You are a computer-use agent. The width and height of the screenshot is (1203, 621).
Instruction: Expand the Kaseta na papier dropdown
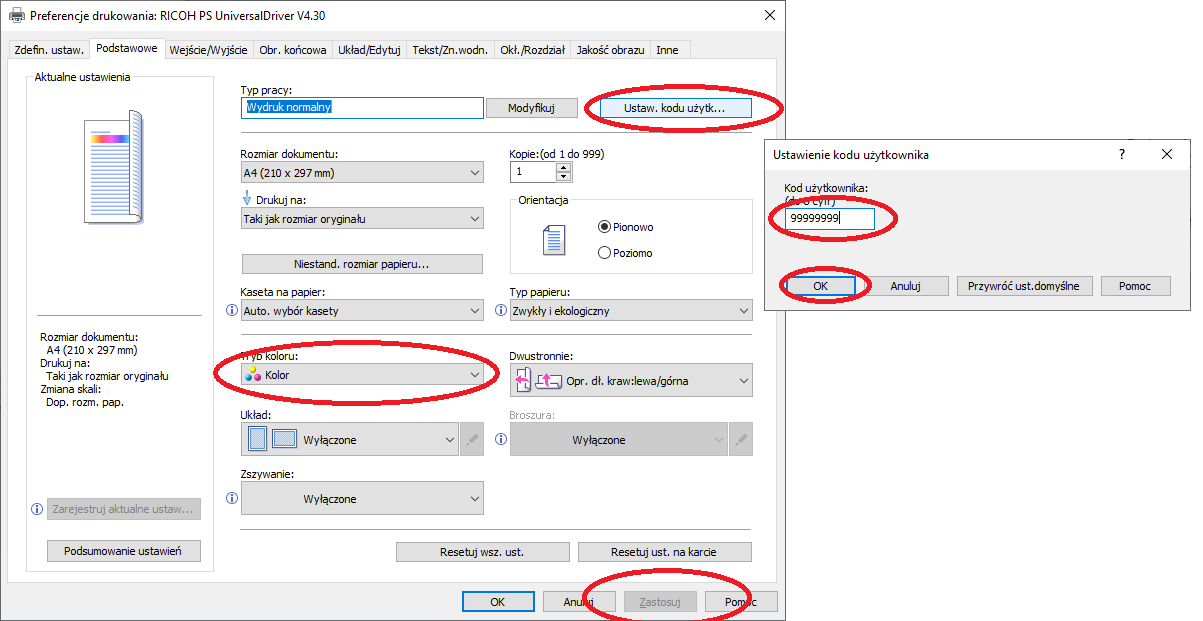(362, 311)
